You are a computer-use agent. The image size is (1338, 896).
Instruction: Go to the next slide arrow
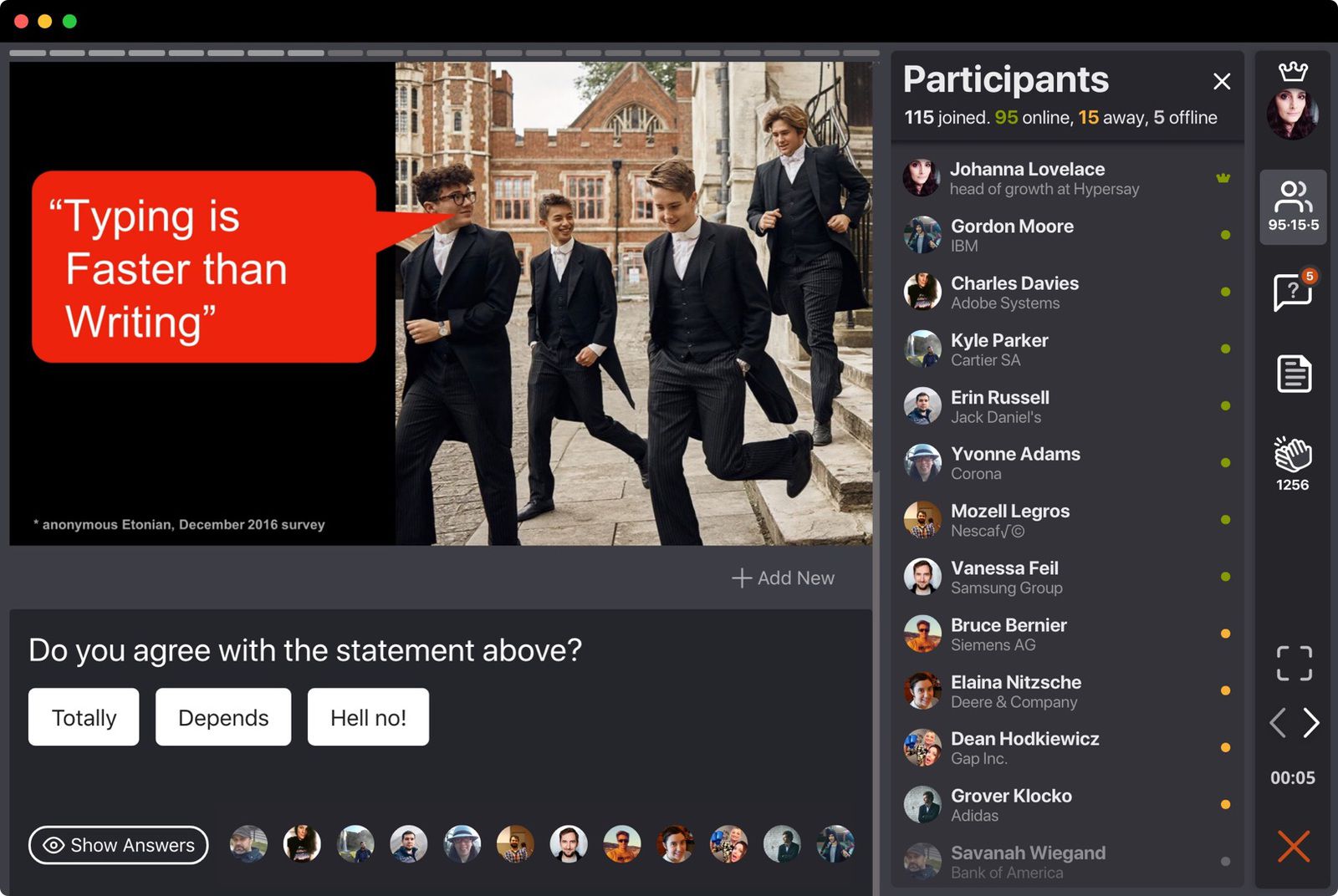(x=1311, y=723)
